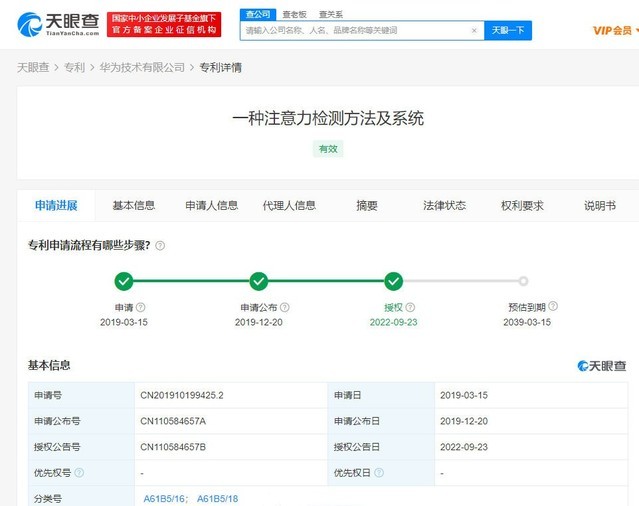639x506 pixels.
Task: Click the red 官方备案企业征信机构 banner
Action: point(164,24)
